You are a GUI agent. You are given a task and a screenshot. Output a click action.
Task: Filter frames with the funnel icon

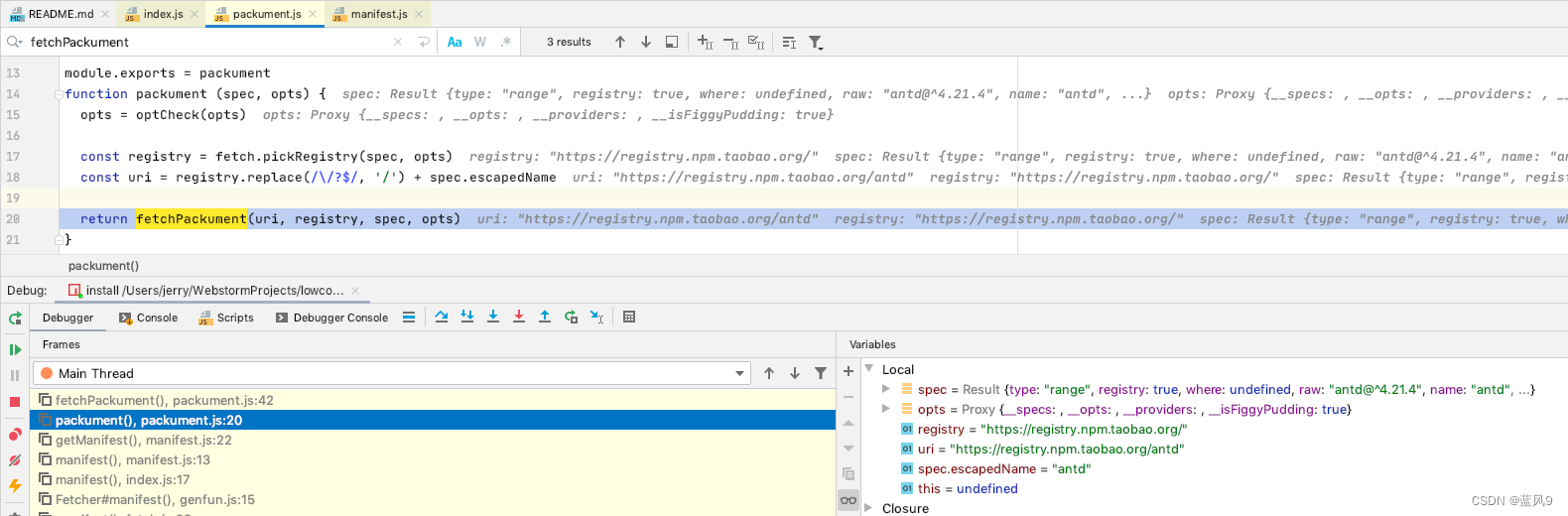pyautogui.click(x=821, y=373)
